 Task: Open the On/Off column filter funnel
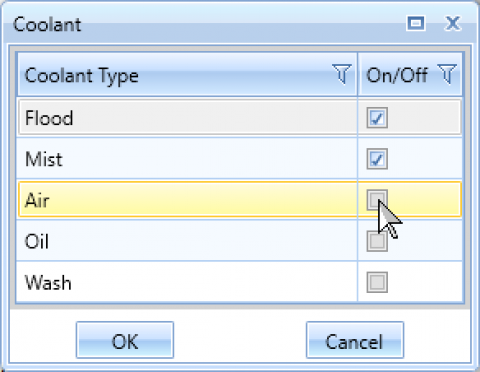(x=447, y=74)
